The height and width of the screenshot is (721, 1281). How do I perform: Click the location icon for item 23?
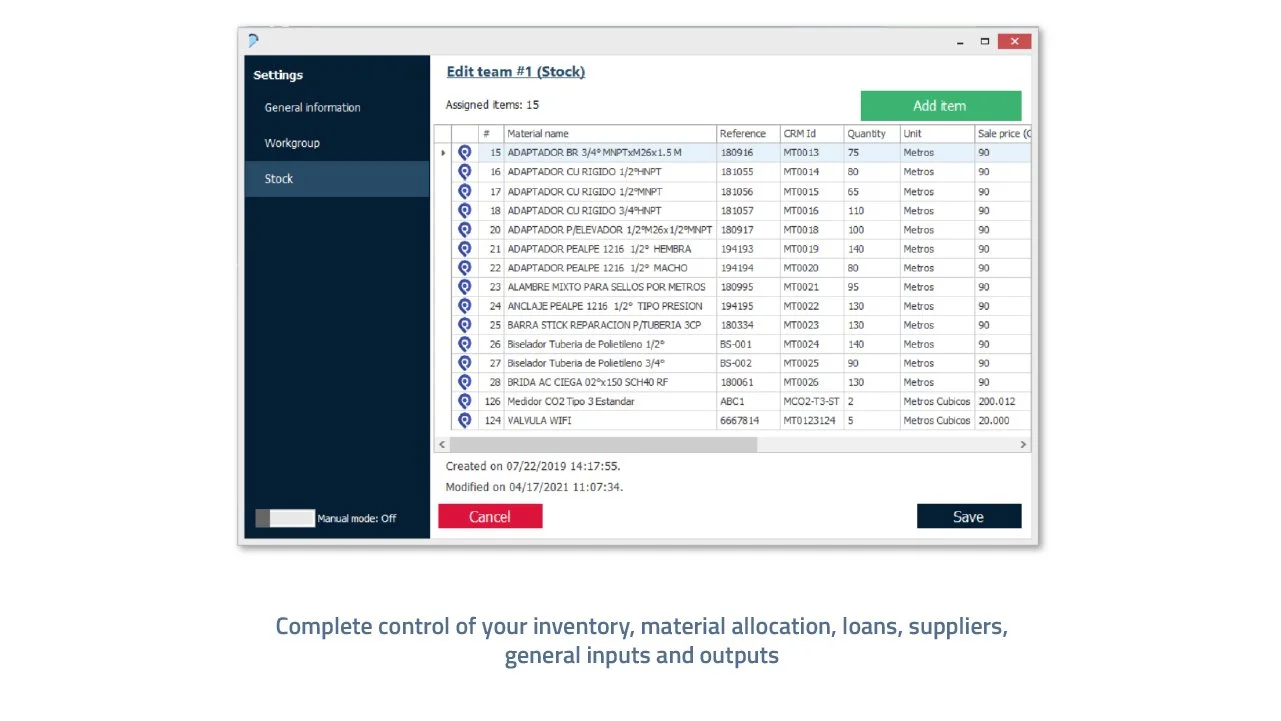(x=464, y=287)
